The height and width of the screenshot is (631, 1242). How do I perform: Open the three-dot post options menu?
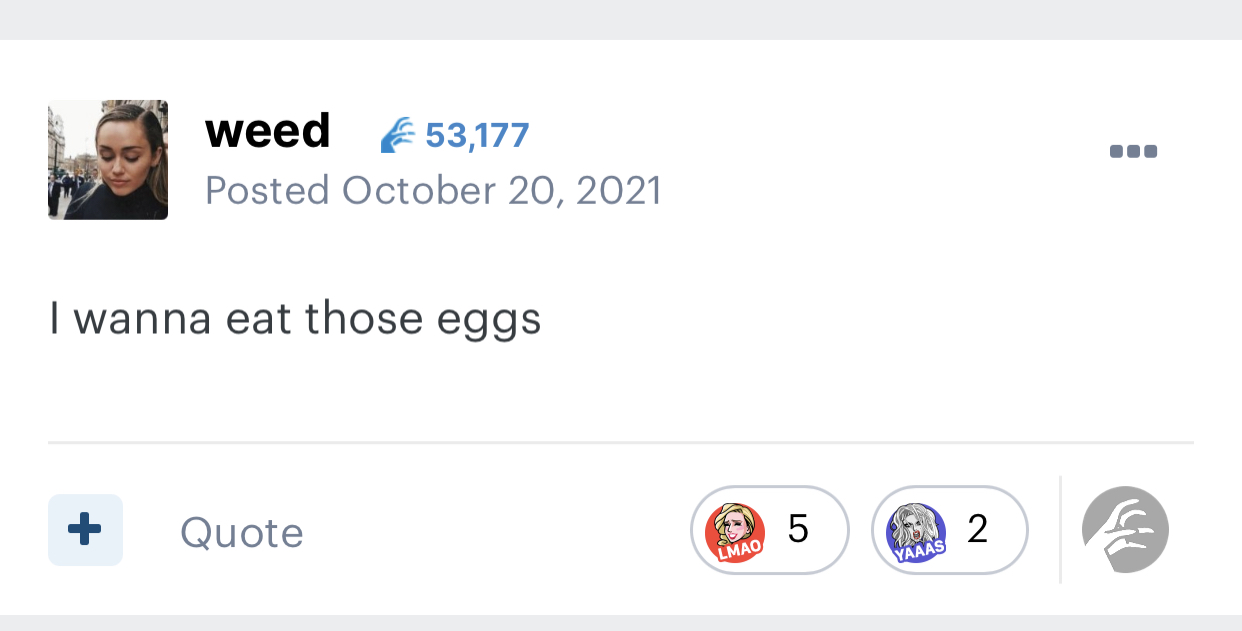pos(1133,152)
